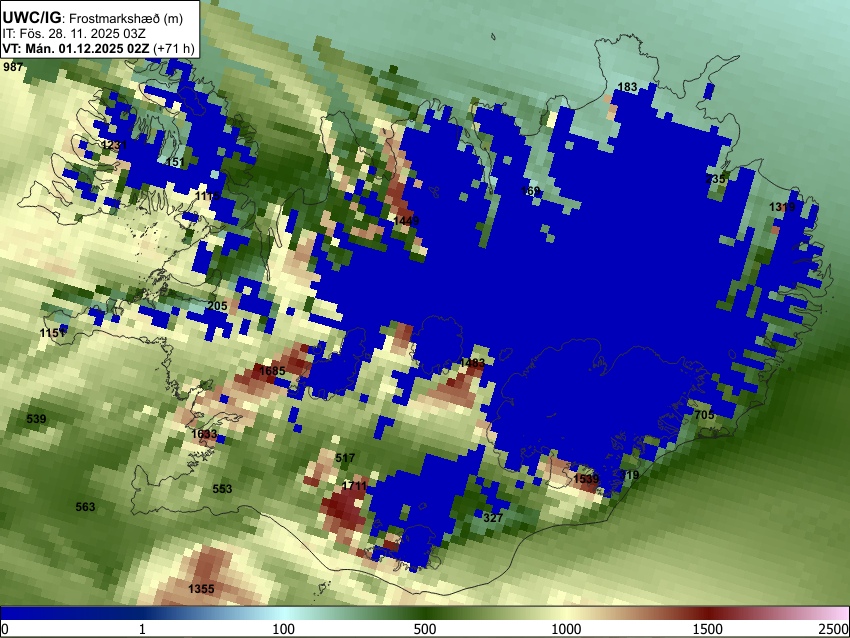This screenshot has width=850, height=638.
Task: Click the "327" value on the map
Action: coord(493,518)
